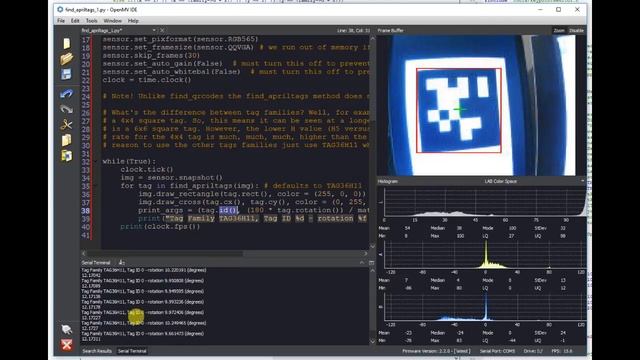Undo the last edit using blue arrow
Viewport: 640px width, 360px height.
pos(66,94)
